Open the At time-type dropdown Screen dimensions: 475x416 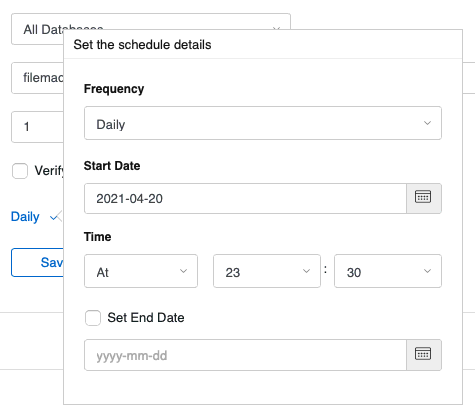[141, 271]
